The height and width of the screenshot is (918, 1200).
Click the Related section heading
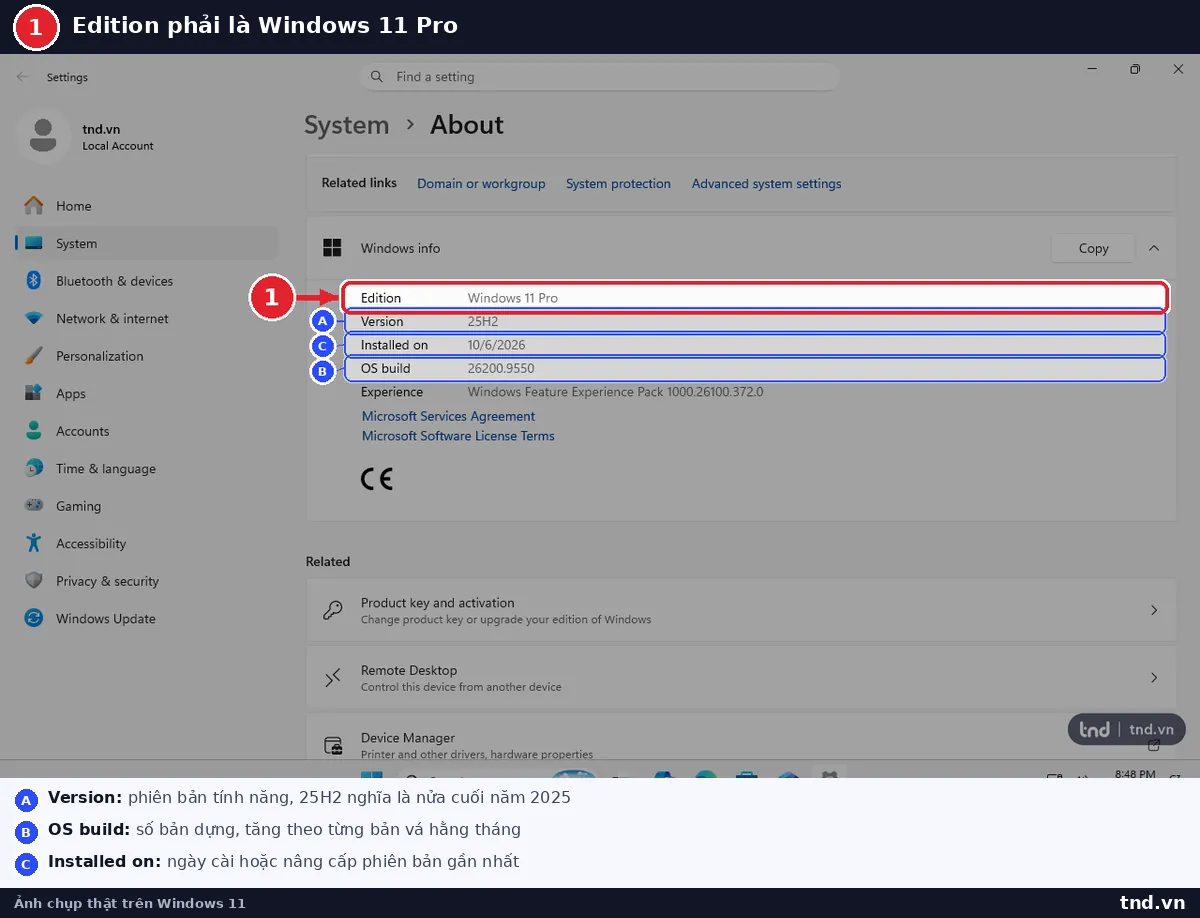[x=328, y=562]
